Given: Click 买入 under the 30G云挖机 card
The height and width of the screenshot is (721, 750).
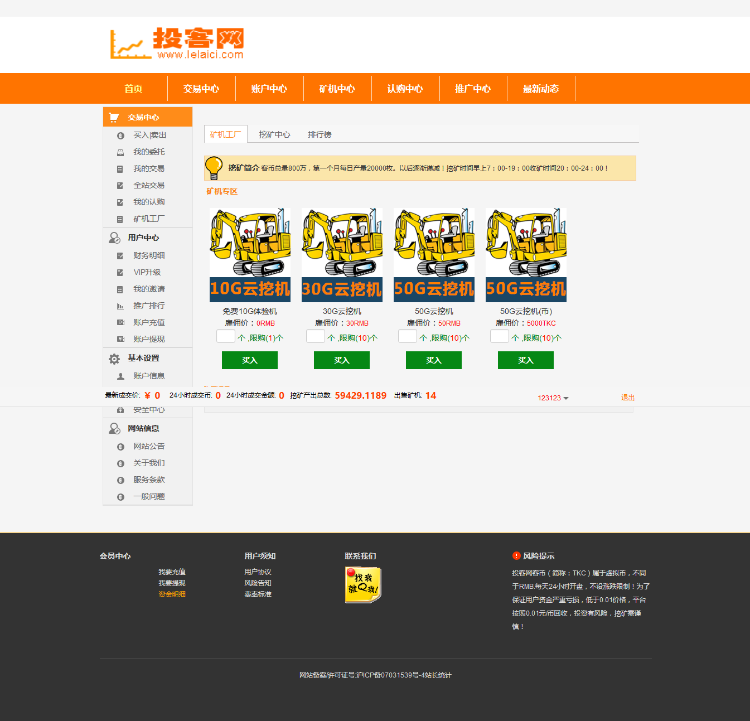Looking at the screenshot, I should pyautogui.click(x=342, y=360).
